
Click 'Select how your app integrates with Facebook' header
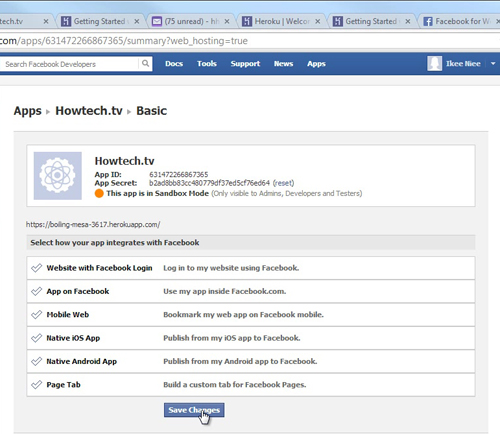tap(115, 243)
